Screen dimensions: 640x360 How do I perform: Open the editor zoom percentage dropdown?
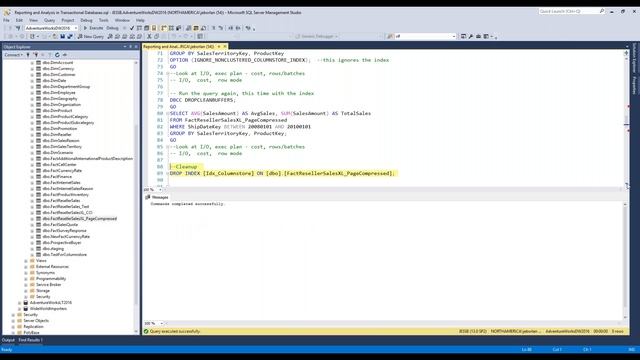161,190
